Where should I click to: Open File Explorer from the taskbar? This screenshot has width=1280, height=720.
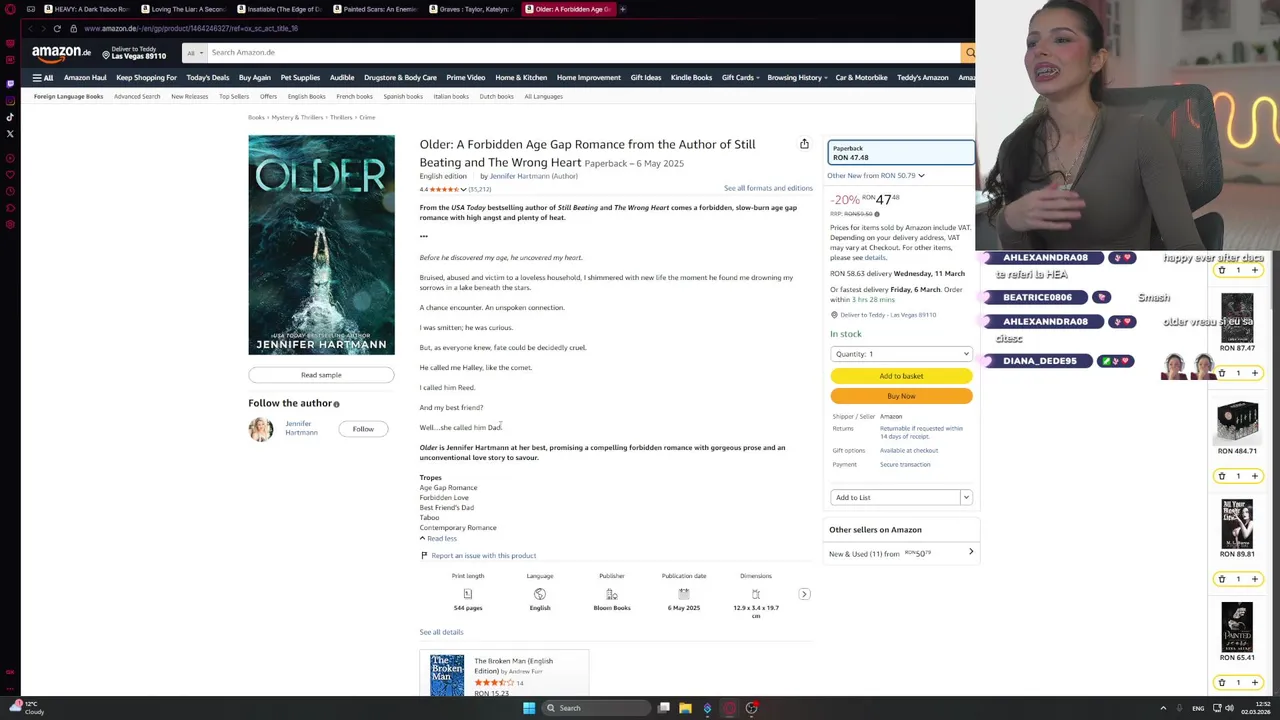[x=685, y=708]
